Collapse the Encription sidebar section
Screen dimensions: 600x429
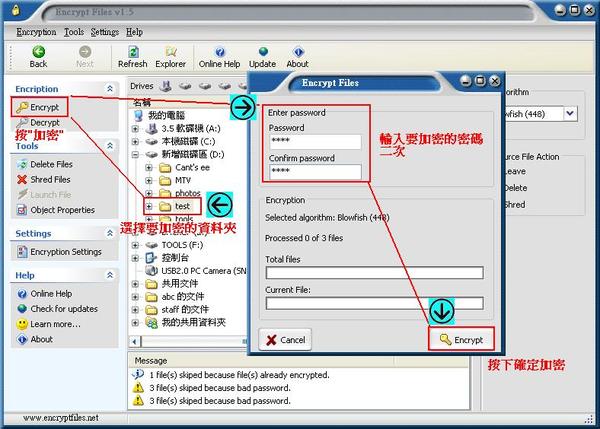[110, 89]
